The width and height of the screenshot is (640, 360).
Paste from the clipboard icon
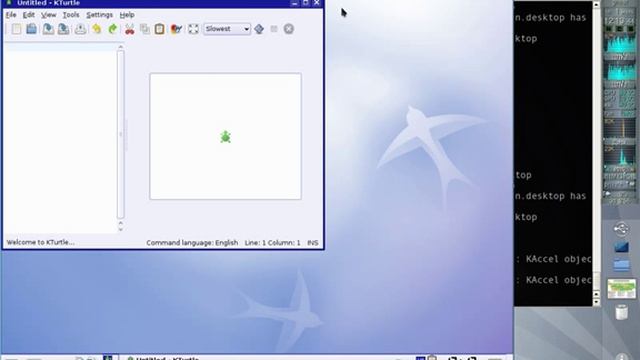(x=160, y=29)
